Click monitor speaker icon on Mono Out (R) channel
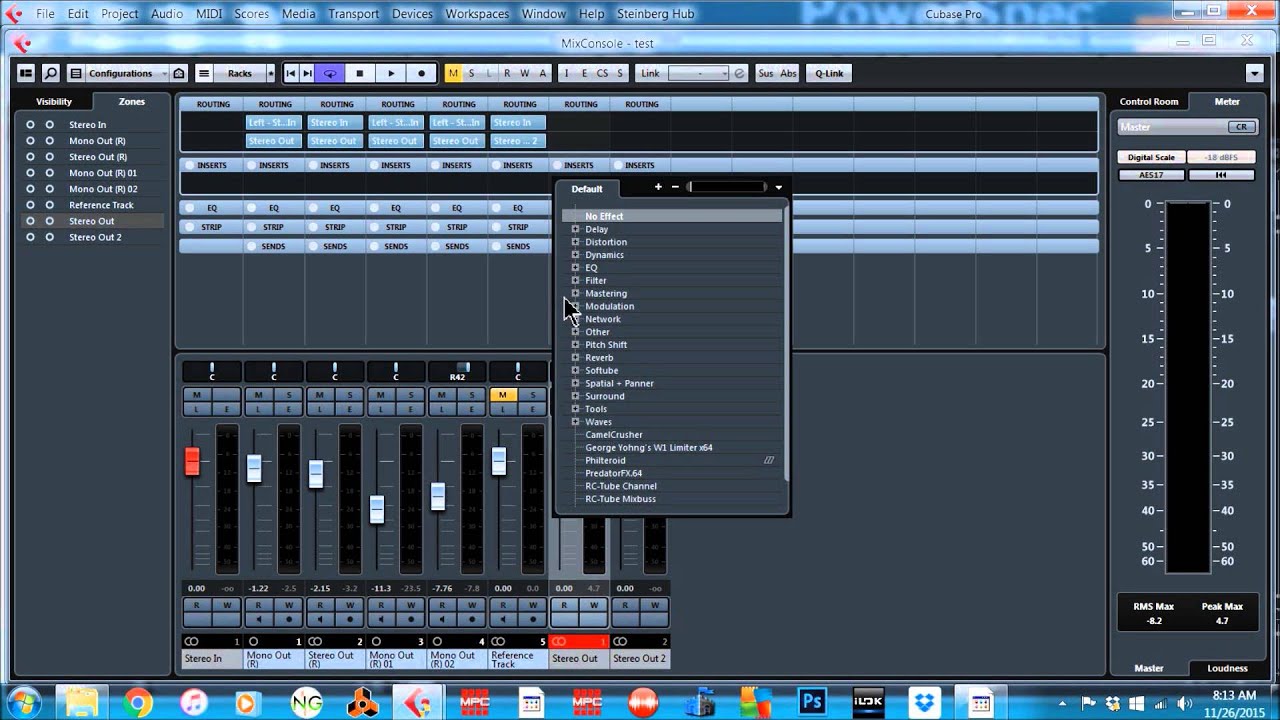The image size is (1280, 720). pos(258,620)
